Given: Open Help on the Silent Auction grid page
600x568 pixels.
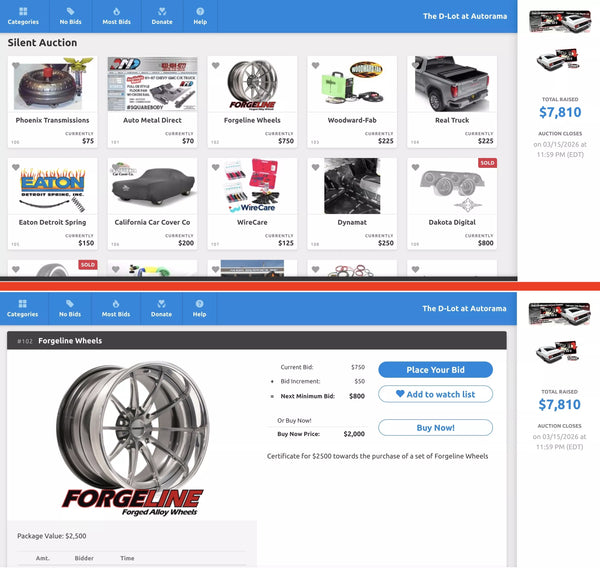Looking at the screenshot, I should coord(200,16).
